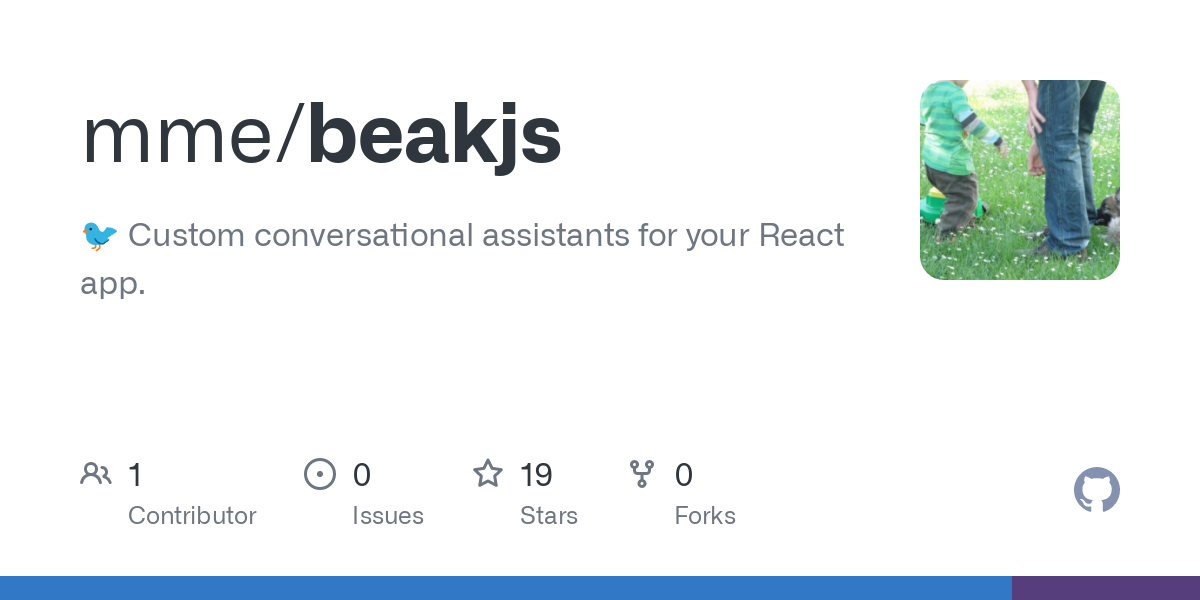Click the "Contributor" label
Screen dimensions: 1200x600
(192, 516)
